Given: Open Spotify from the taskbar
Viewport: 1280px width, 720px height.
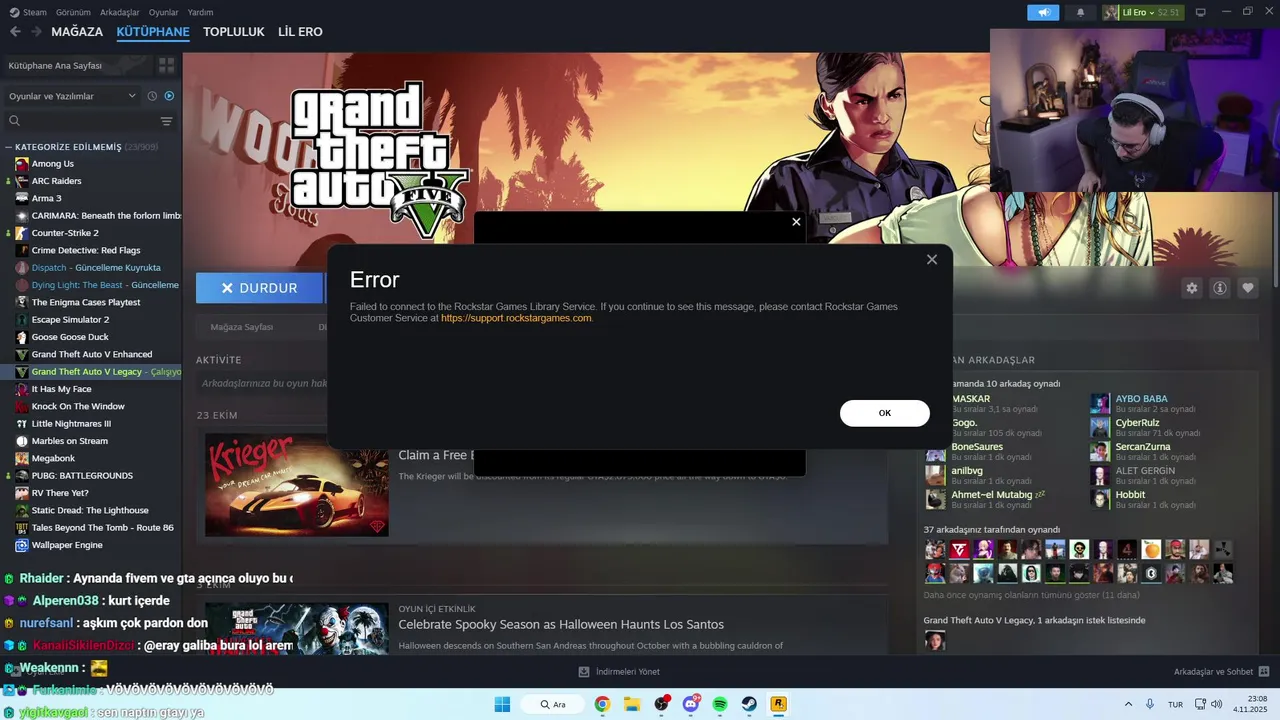Looking at the screenshot, I should (x=720, y=704).
